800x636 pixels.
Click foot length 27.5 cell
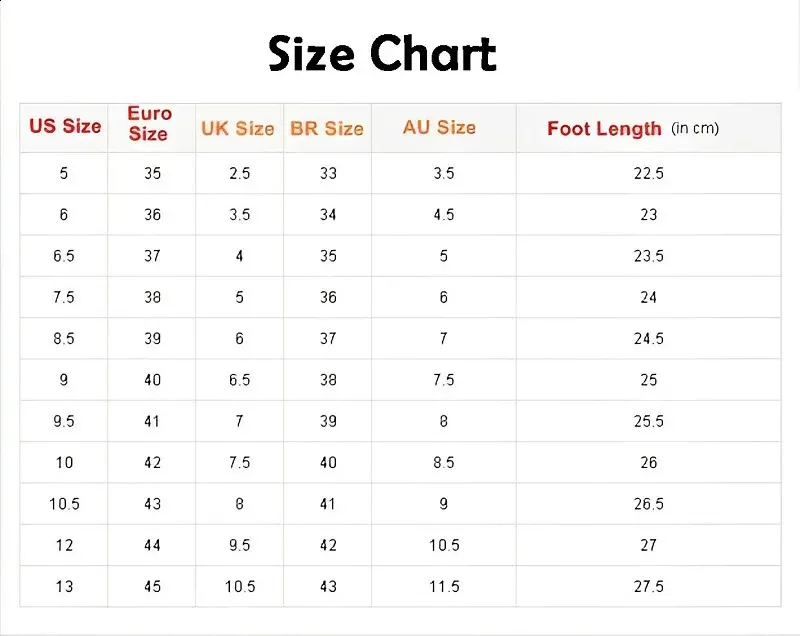click(648, 587)
